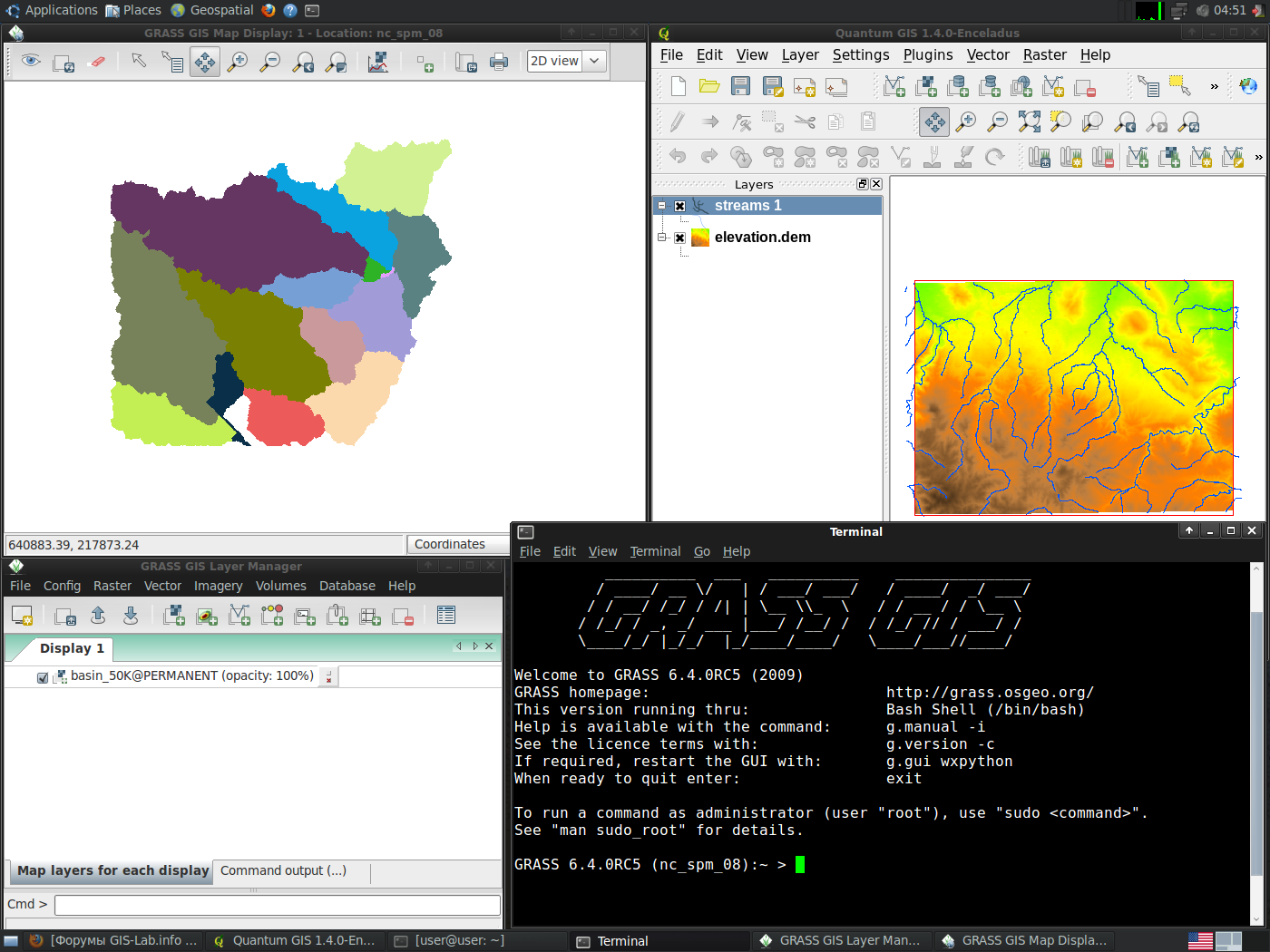Click the print display icon in GRASS
Viewport: 1270px width, 952px height.
coord(498,62)
